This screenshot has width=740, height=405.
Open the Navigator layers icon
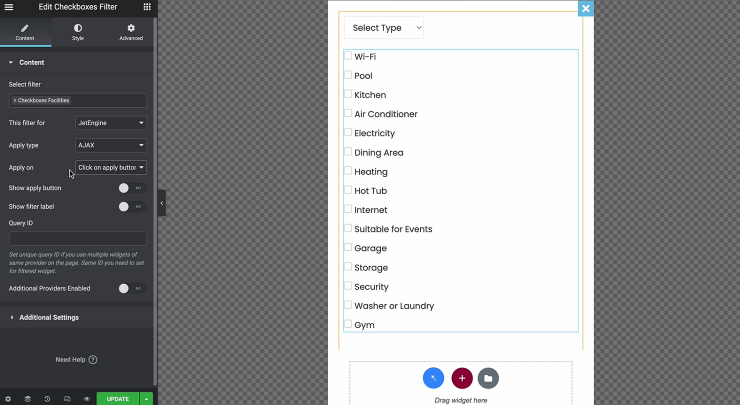[x=28, y=399]
